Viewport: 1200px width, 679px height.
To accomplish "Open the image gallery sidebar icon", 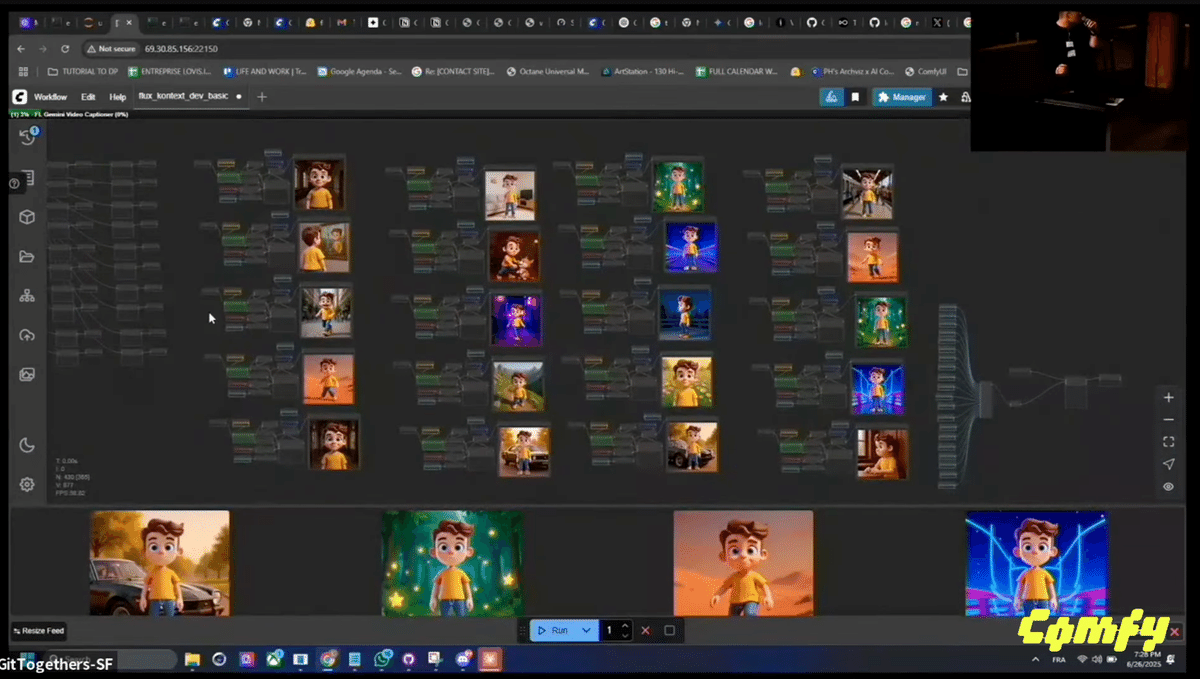I will pyautogui.click(x=27, y=374).
